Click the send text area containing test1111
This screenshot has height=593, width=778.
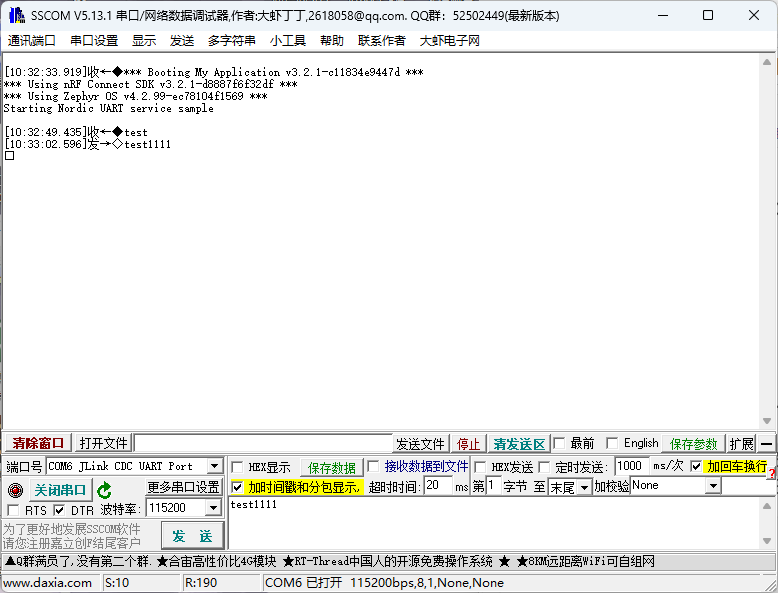pos(494,523)
